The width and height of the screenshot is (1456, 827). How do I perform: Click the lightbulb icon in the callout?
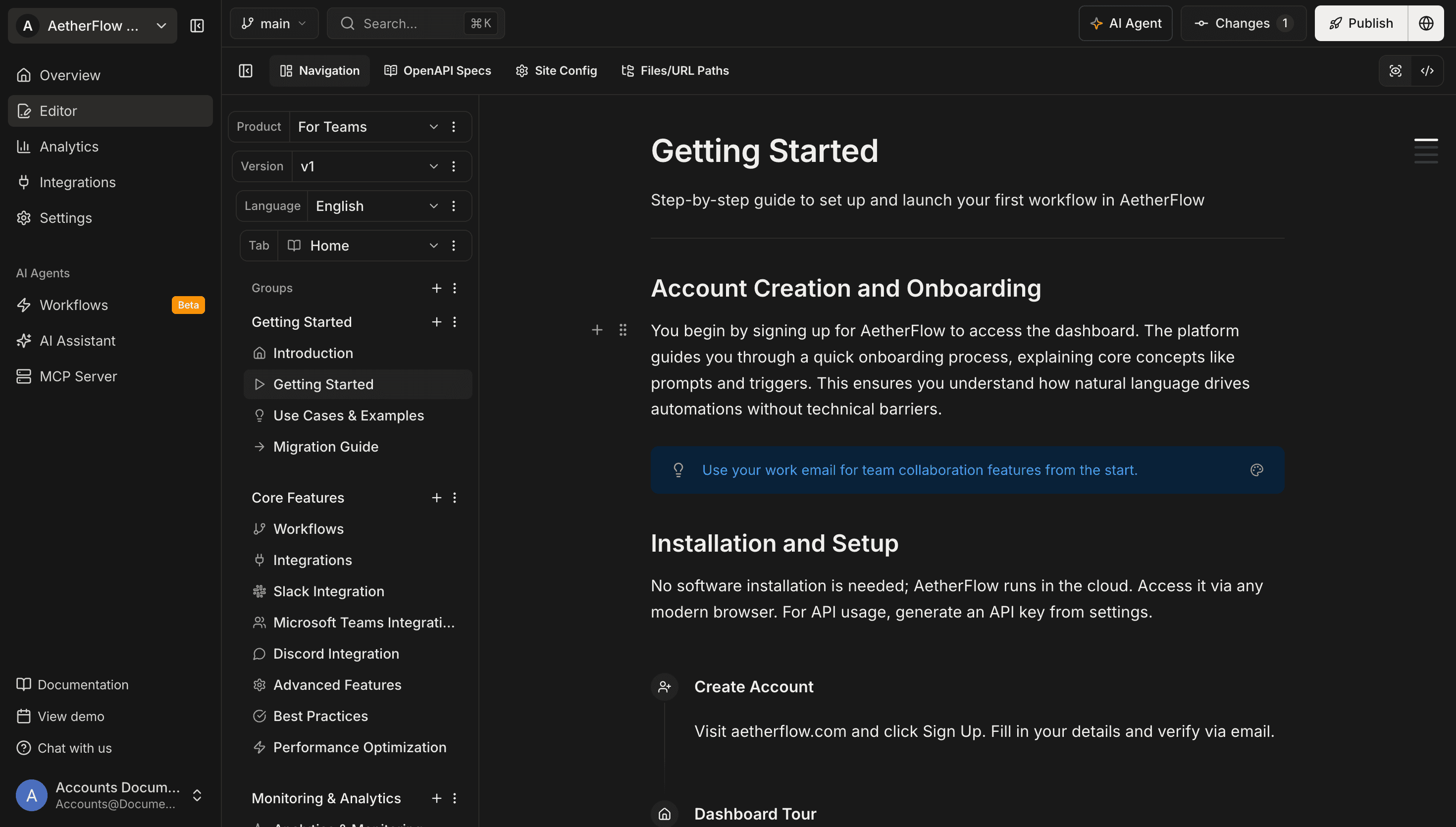pos(678,470)
